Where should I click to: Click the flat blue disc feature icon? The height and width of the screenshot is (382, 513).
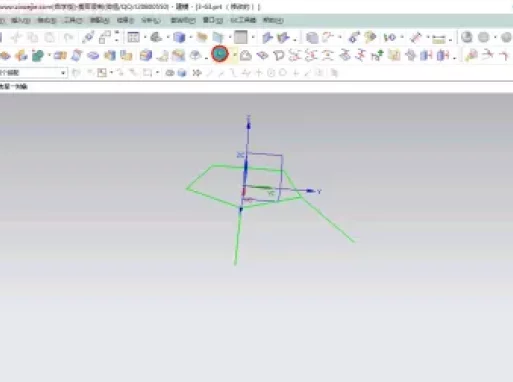pyautogui.click(x=93, y=56)
